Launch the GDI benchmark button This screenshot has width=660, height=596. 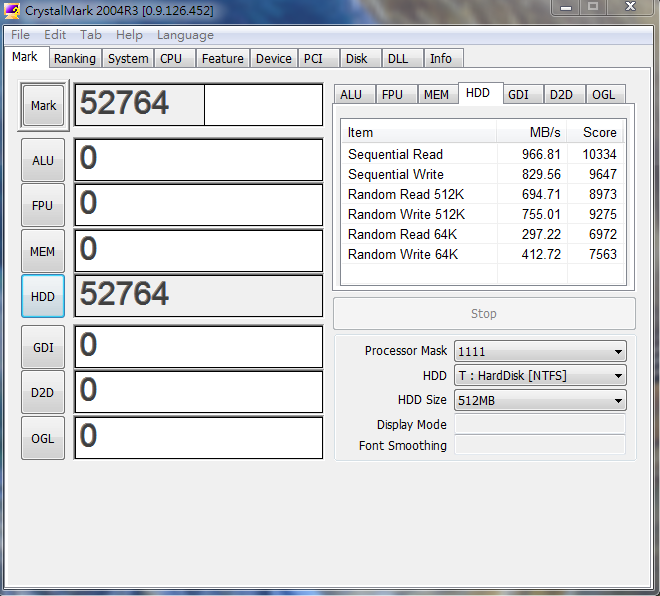point(43,347)
